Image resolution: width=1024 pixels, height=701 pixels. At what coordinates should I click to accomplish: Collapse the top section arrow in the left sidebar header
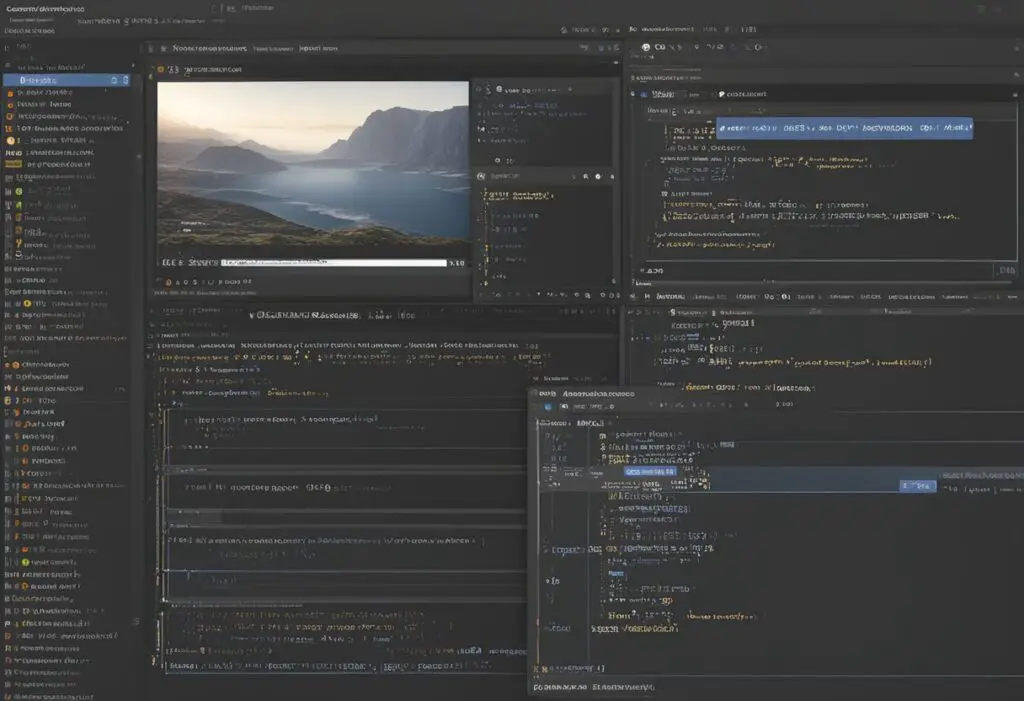pos(133,66)
